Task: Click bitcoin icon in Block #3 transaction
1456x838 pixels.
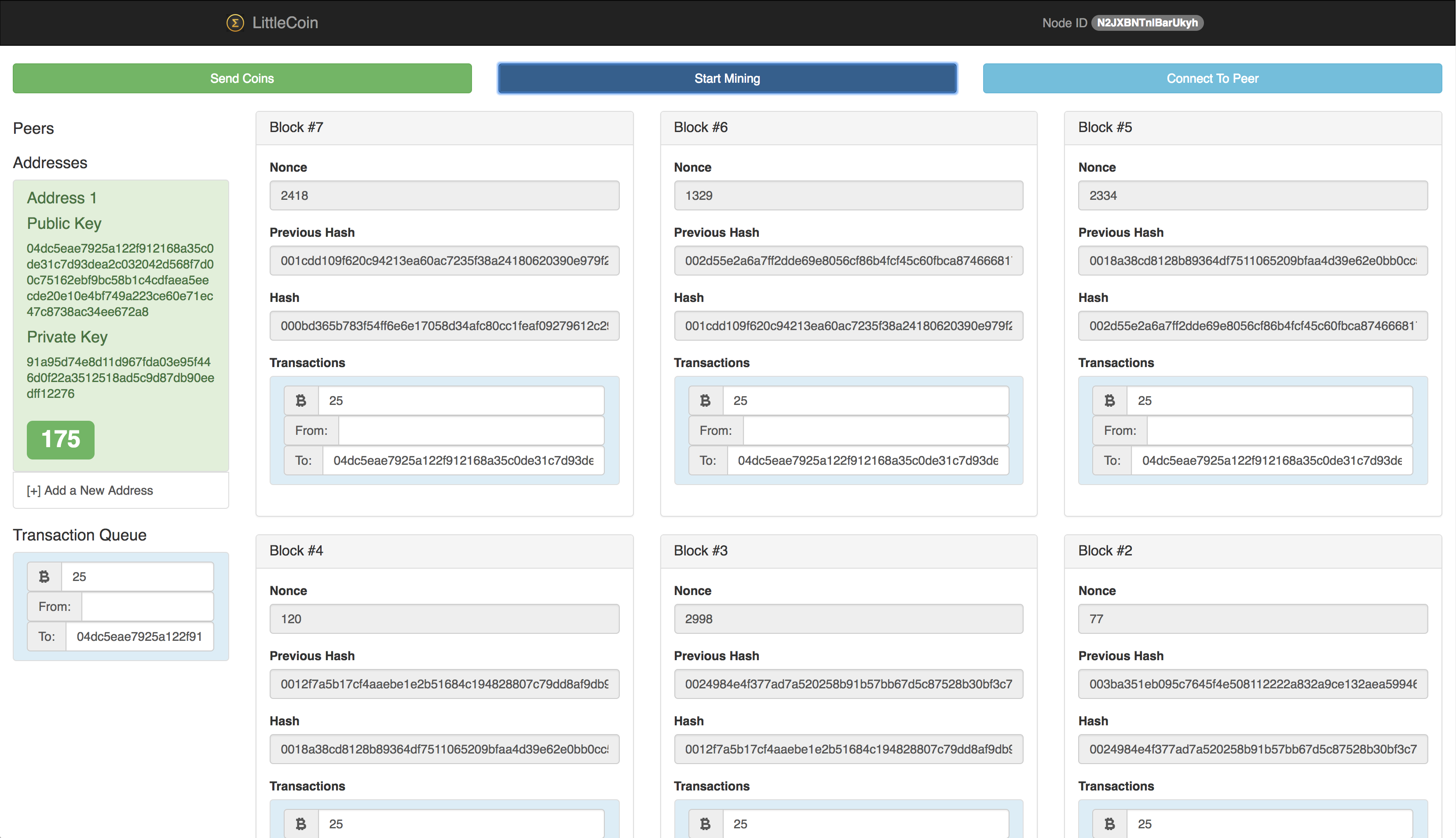Action: click(x=705, y=823)
